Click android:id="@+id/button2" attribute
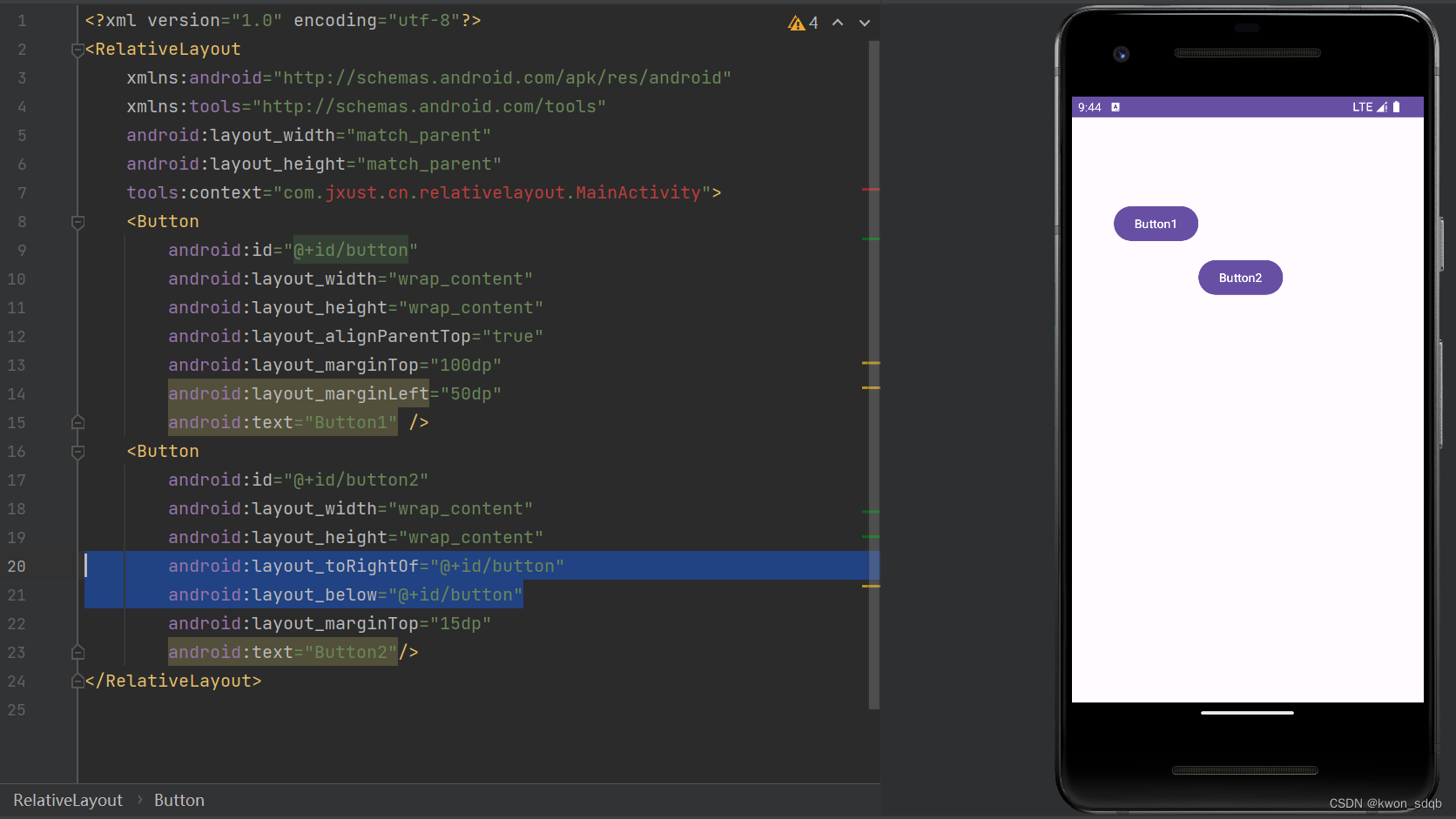The width and height of the screenshot is (1456, 819). pos(298,480)
